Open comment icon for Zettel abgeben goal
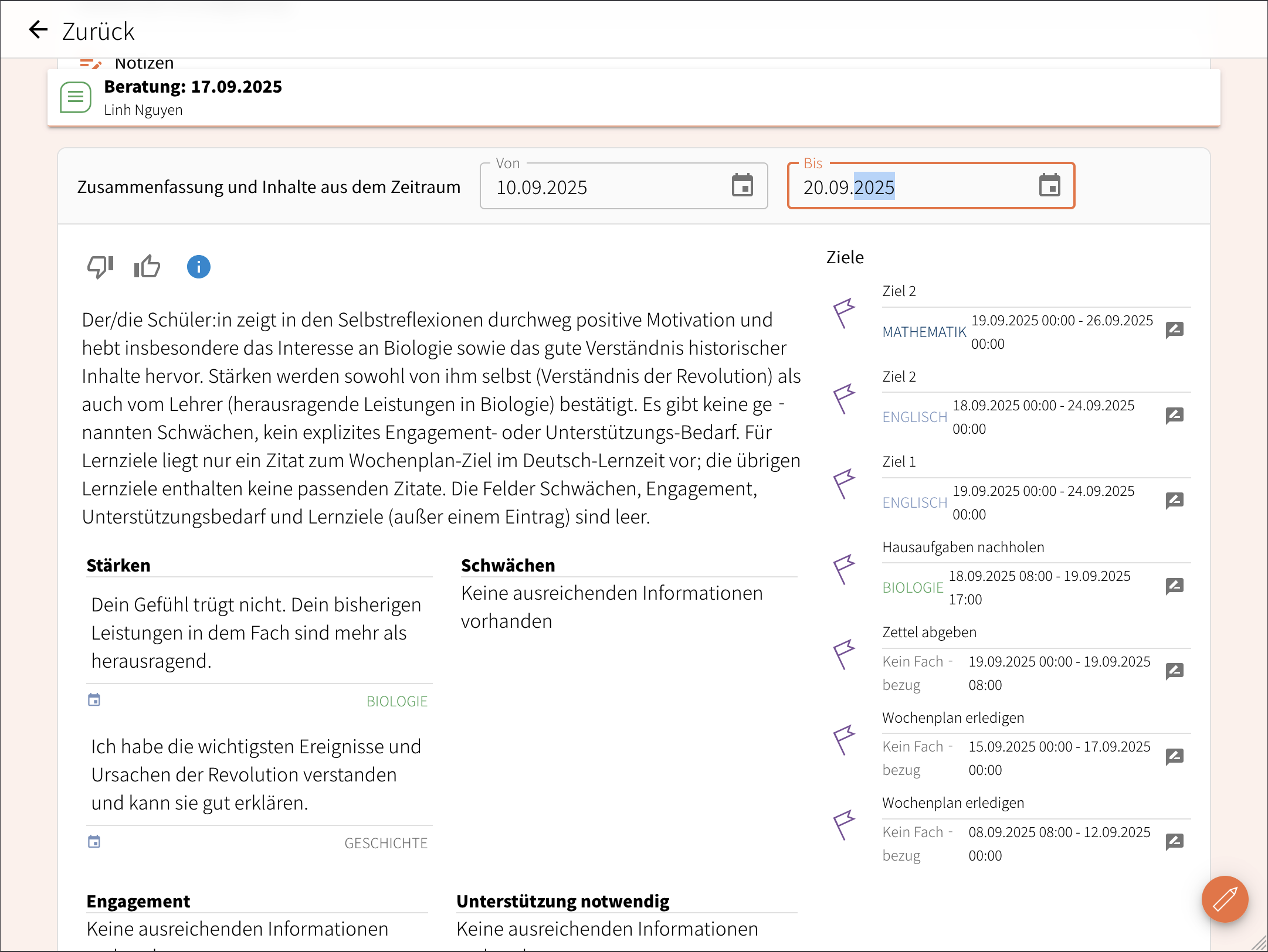The width and height of the screenshot is (1268, 952). pyautogui.click(x=1174, y=671)
